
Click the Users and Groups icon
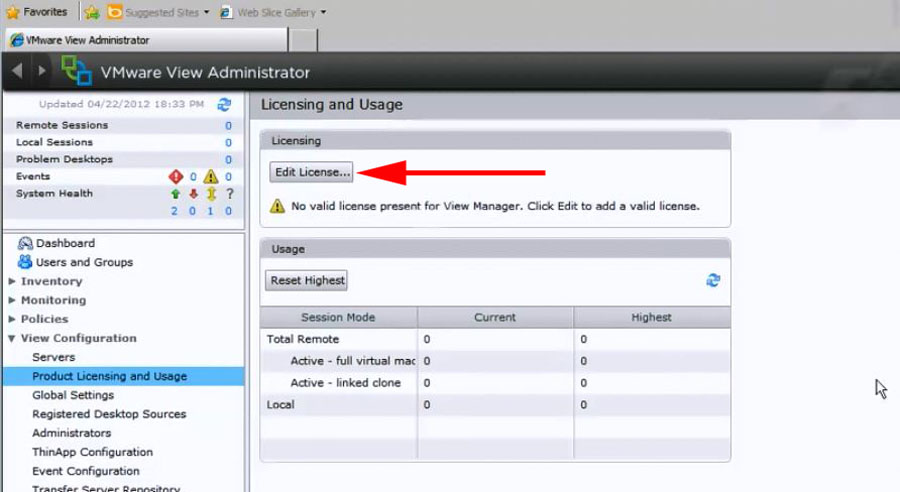click(25, 262)
